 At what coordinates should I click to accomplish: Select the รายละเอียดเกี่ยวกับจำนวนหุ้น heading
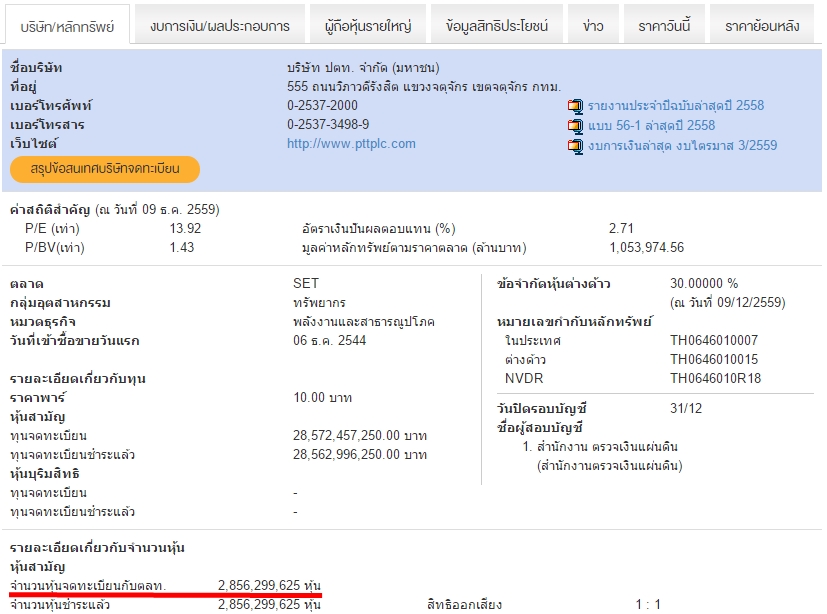pos(97,548)
